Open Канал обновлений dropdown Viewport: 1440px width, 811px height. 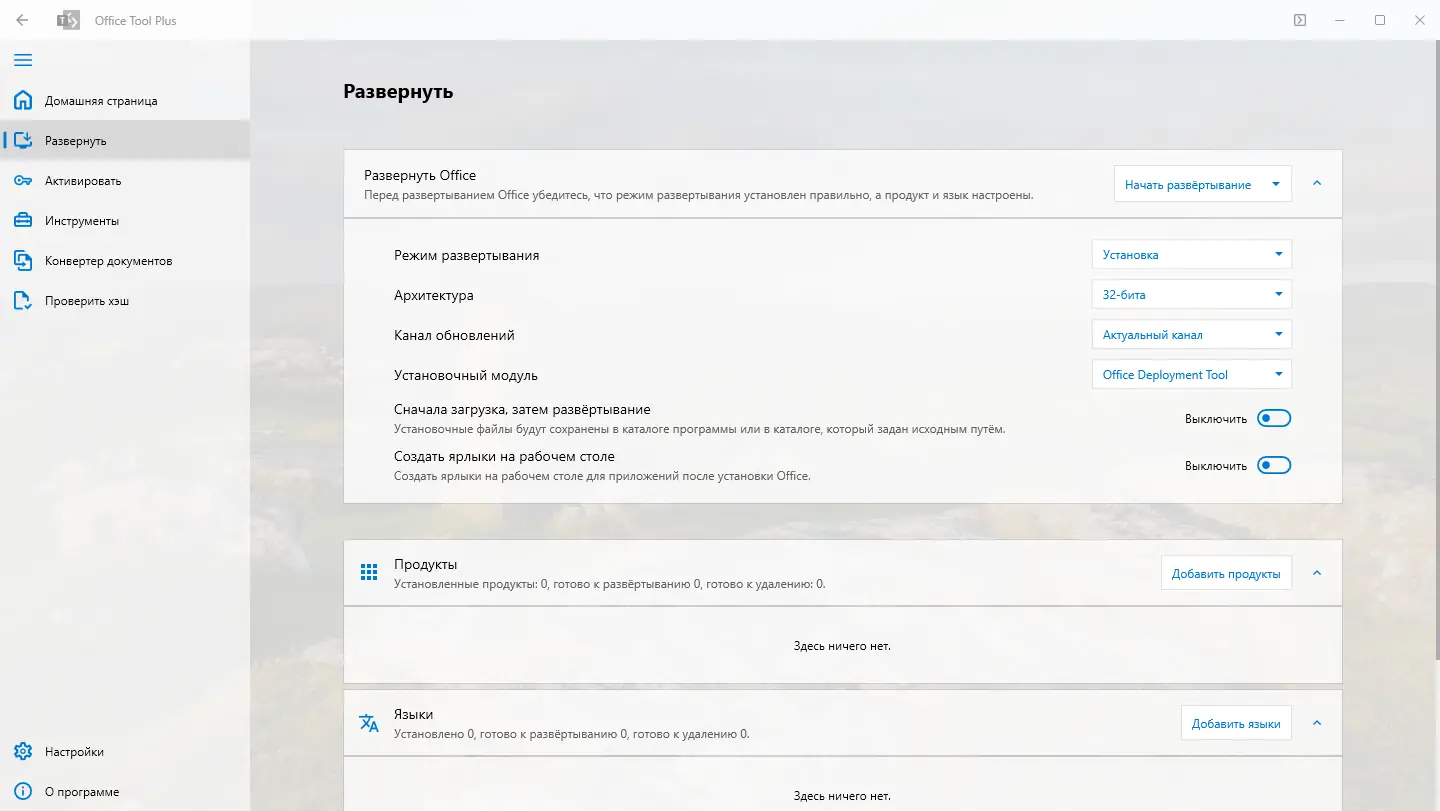click(x=1191, y=335)
